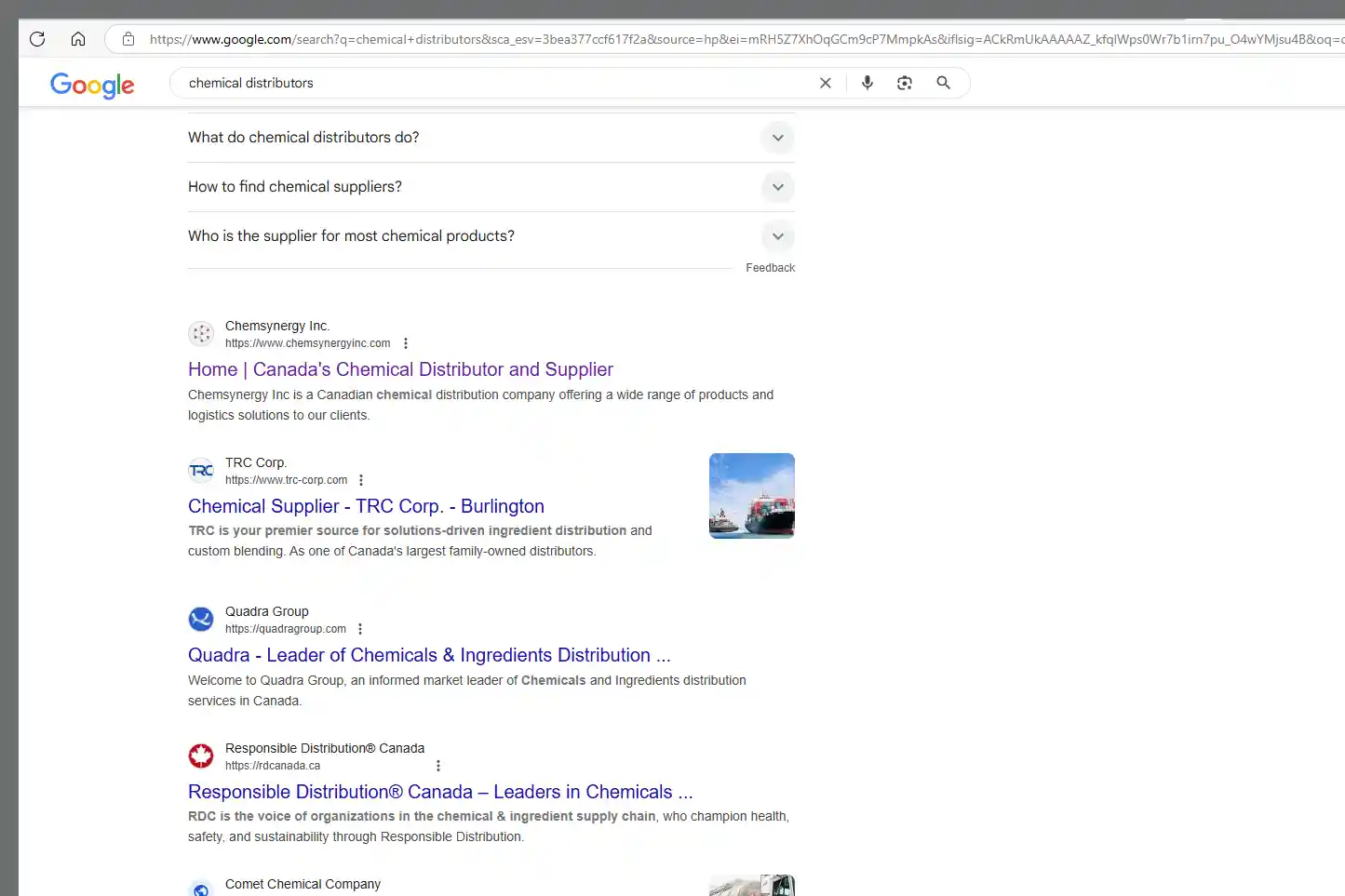Expand "How to find chemical suppliers?" question
This screenshot has height=896, width=1345.
coord(777,187)
